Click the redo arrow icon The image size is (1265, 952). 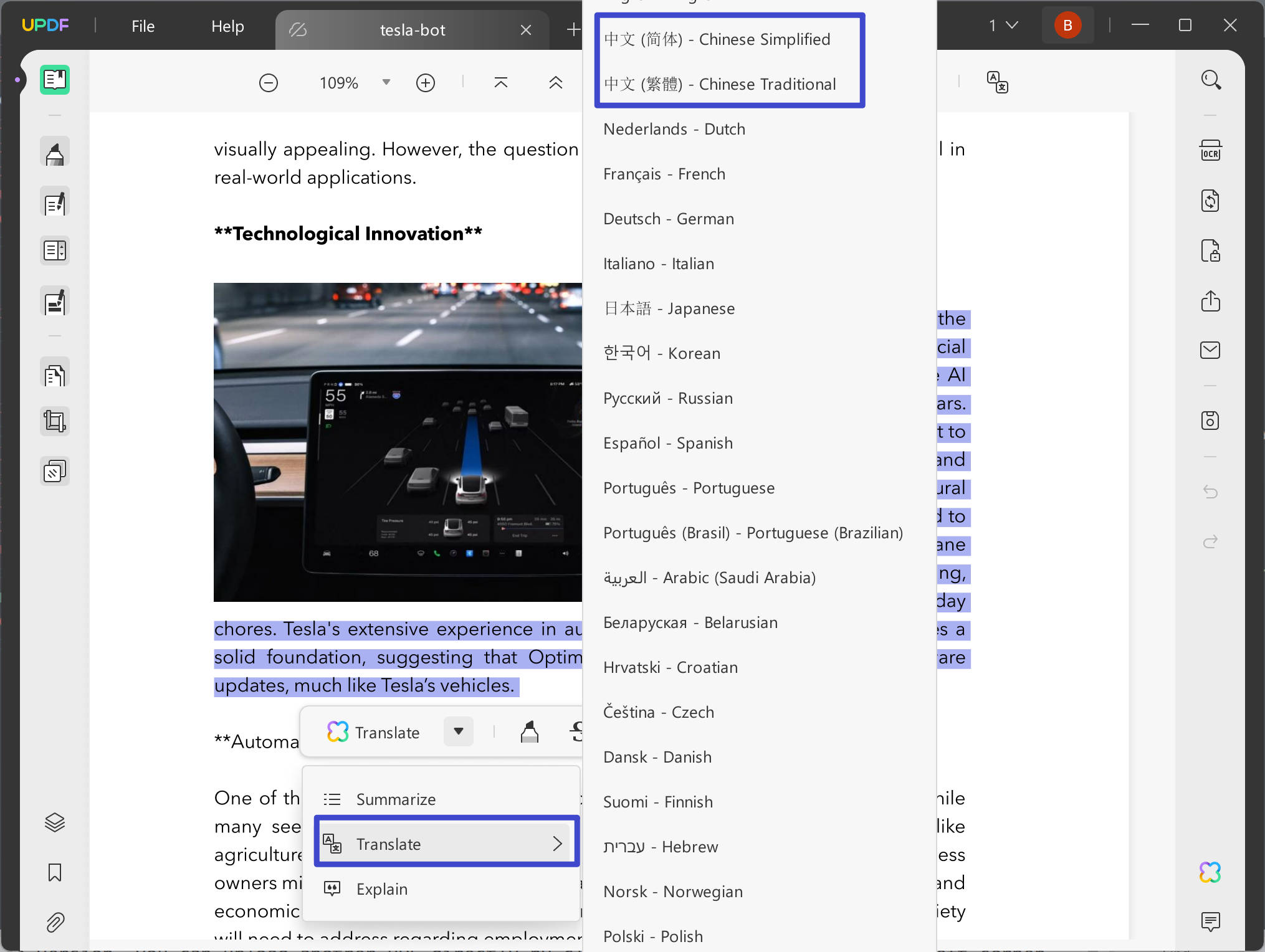(1211, 541)
